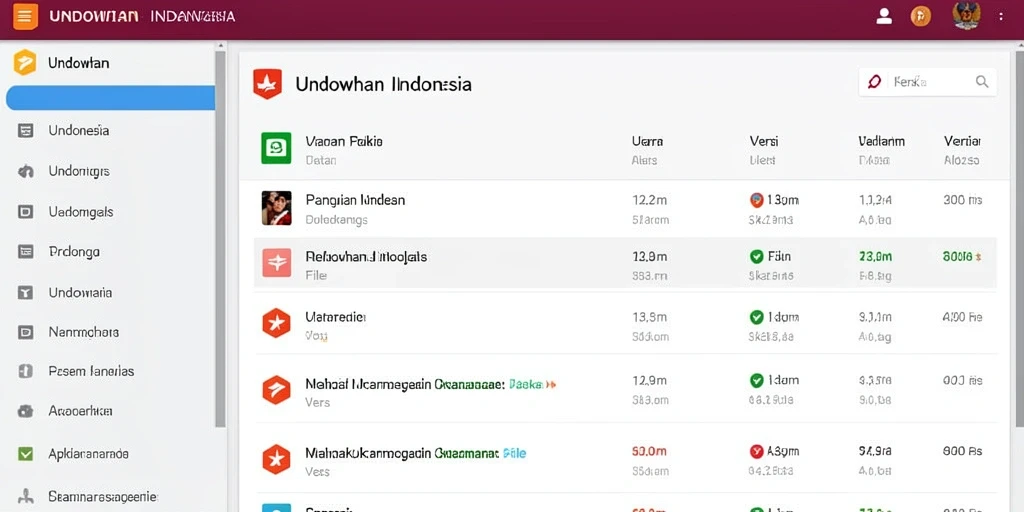1024x512 pixels.
Task: Sort by the Vadarm column header
Action: pyautogui.click(x=881, y=141)
